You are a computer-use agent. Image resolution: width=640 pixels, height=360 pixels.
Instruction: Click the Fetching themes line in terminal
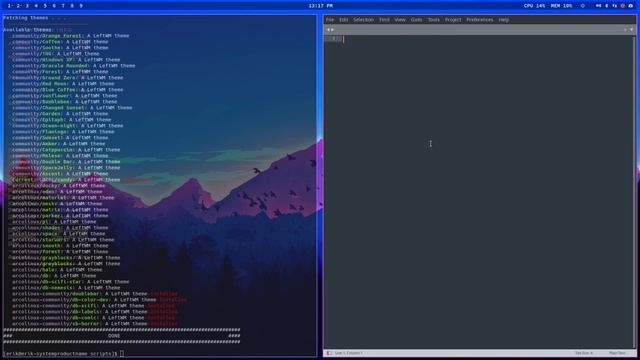[35, 18]
